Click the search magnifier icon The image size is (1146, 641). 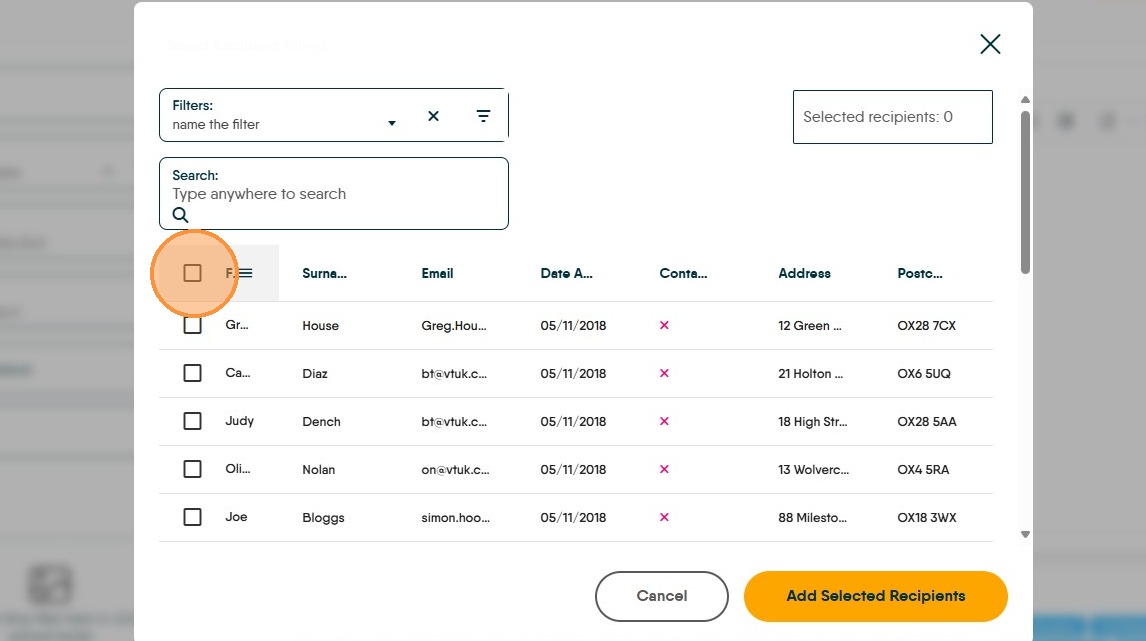[x=180, y=215]
